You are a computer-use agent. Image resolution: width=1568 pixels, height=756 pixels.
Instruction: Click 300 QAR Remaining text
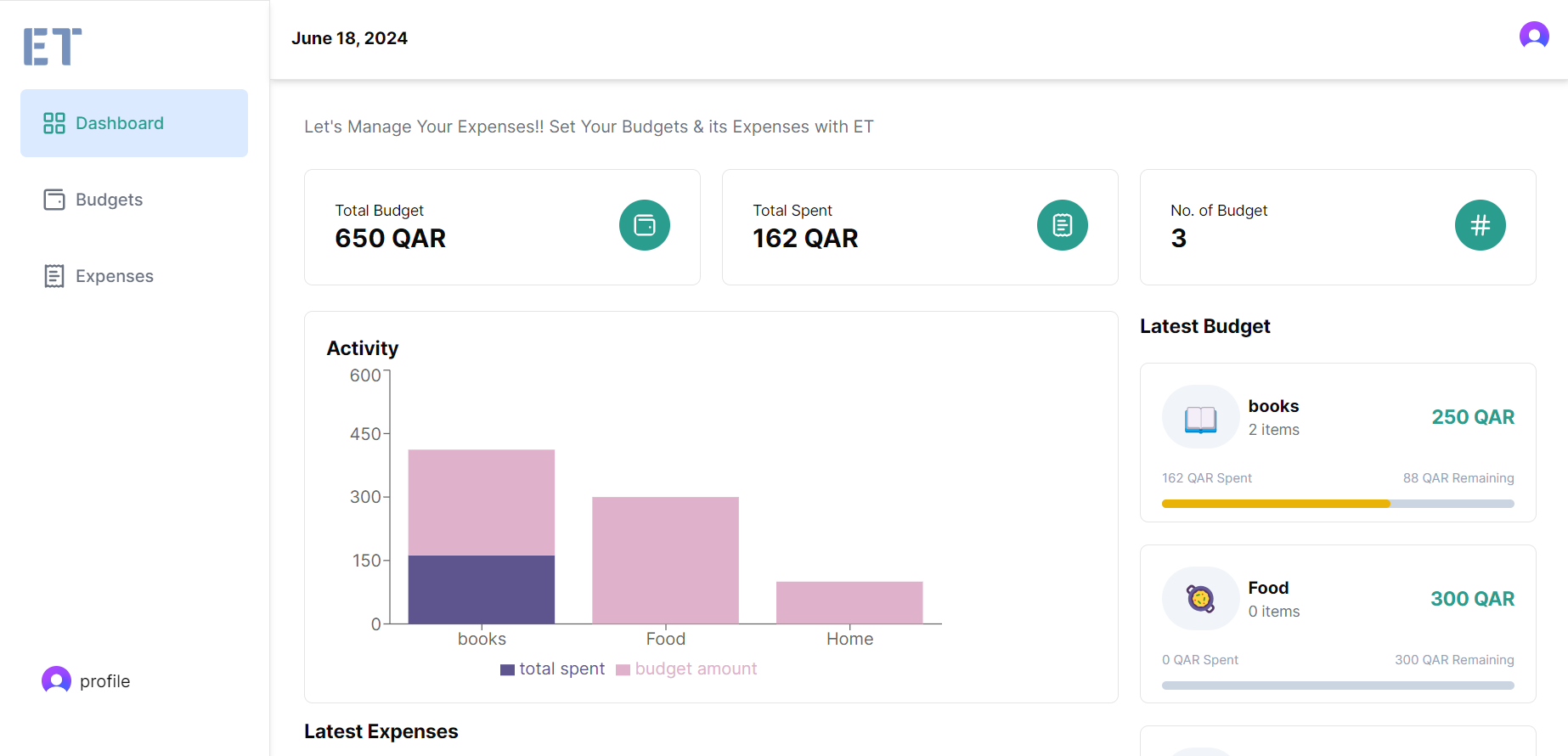click(x=1454, y=660)
